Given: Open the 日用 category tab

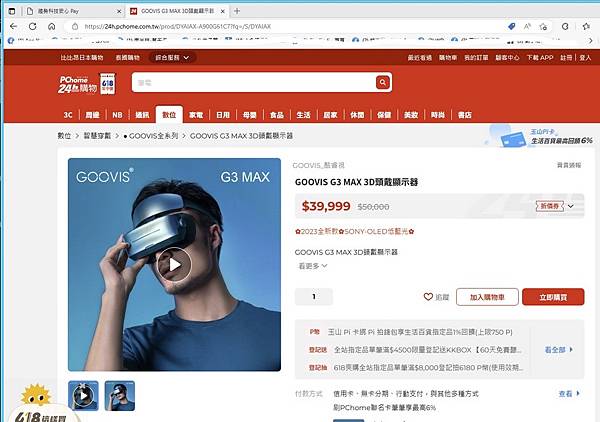Looking at the screenshot, I should (x=223, y=115).
